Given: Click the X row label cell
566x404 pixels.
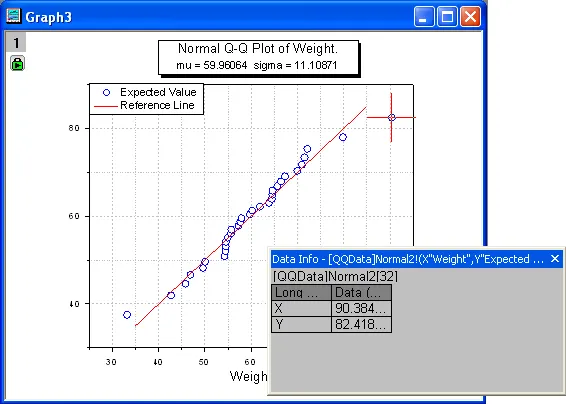Looking at the screenshot, I should click(301, 308).
